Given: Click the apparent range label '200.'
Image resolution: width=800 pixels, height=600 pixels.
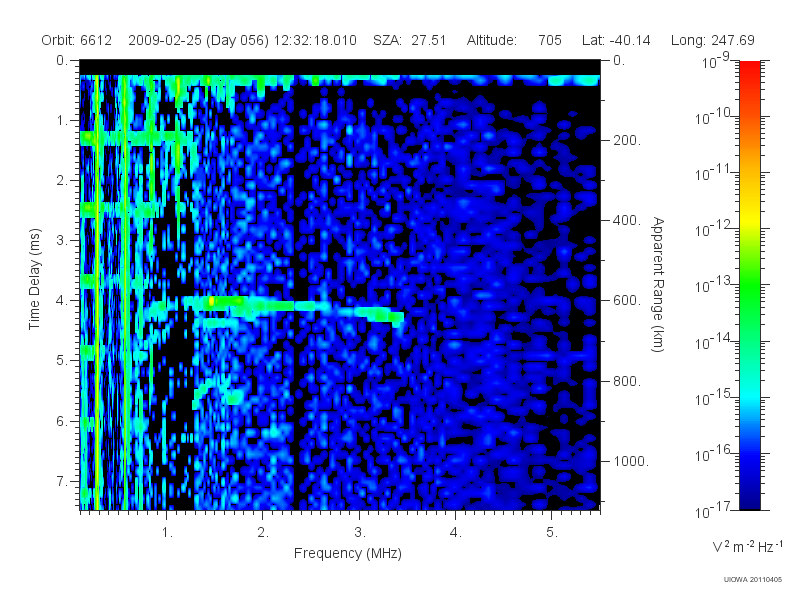Looking at the screenshot, I should point(627,140).
